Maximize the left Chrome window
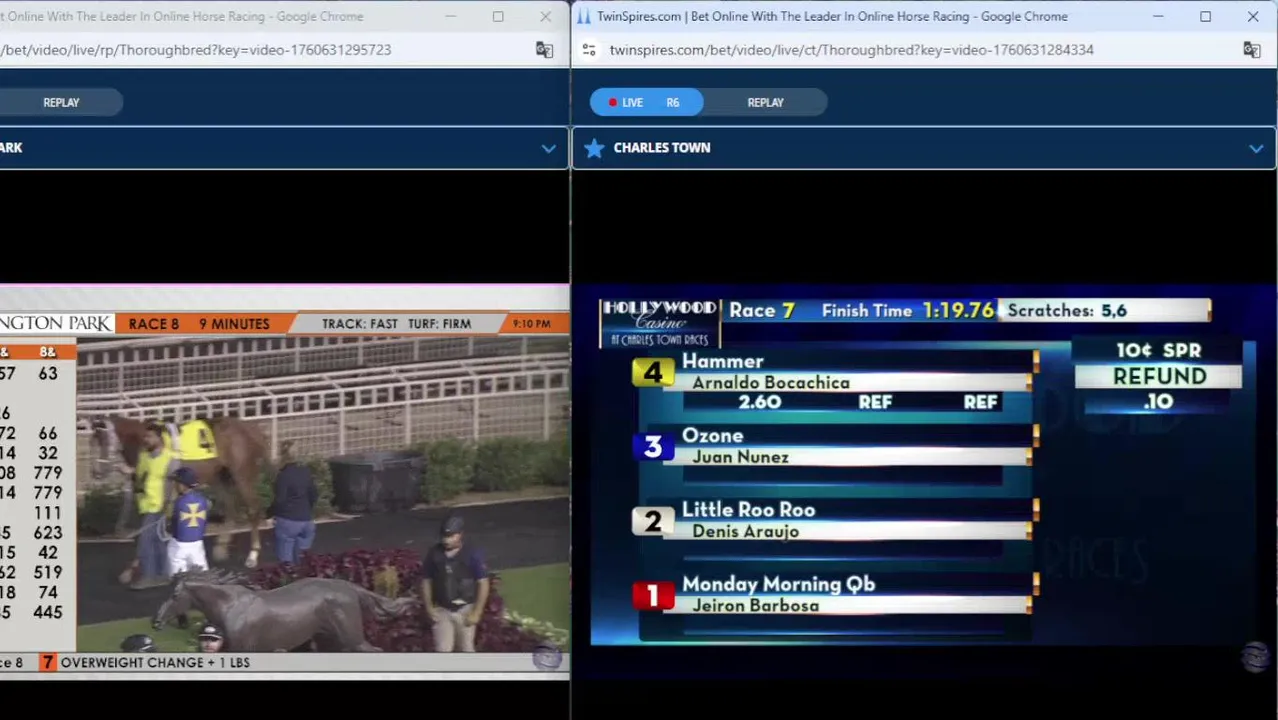This screenshot has width=1278, height=720. click(x=497, y=16)
